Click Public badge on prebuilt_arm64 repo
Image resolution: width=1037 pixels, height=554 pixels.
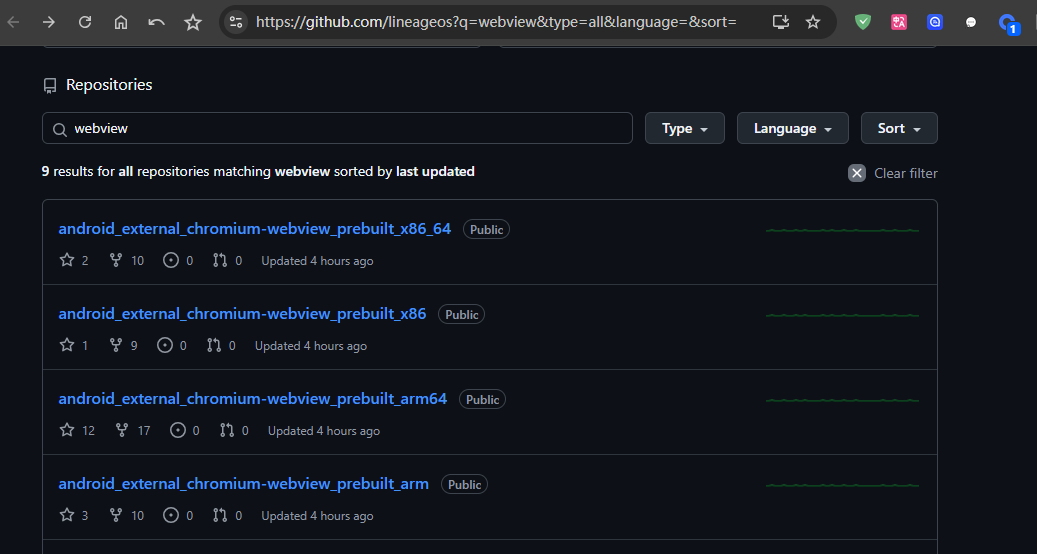482,399
